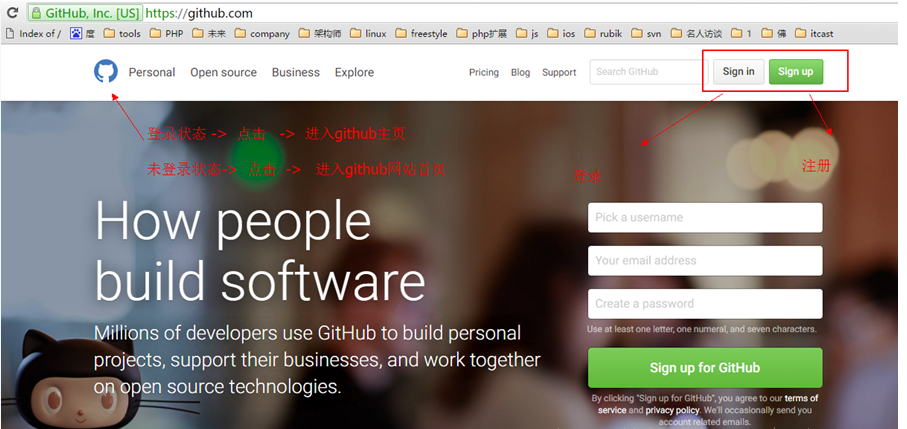
Task: Click the Sign in button
Action: pyautogui.click(x=739, y=72)
